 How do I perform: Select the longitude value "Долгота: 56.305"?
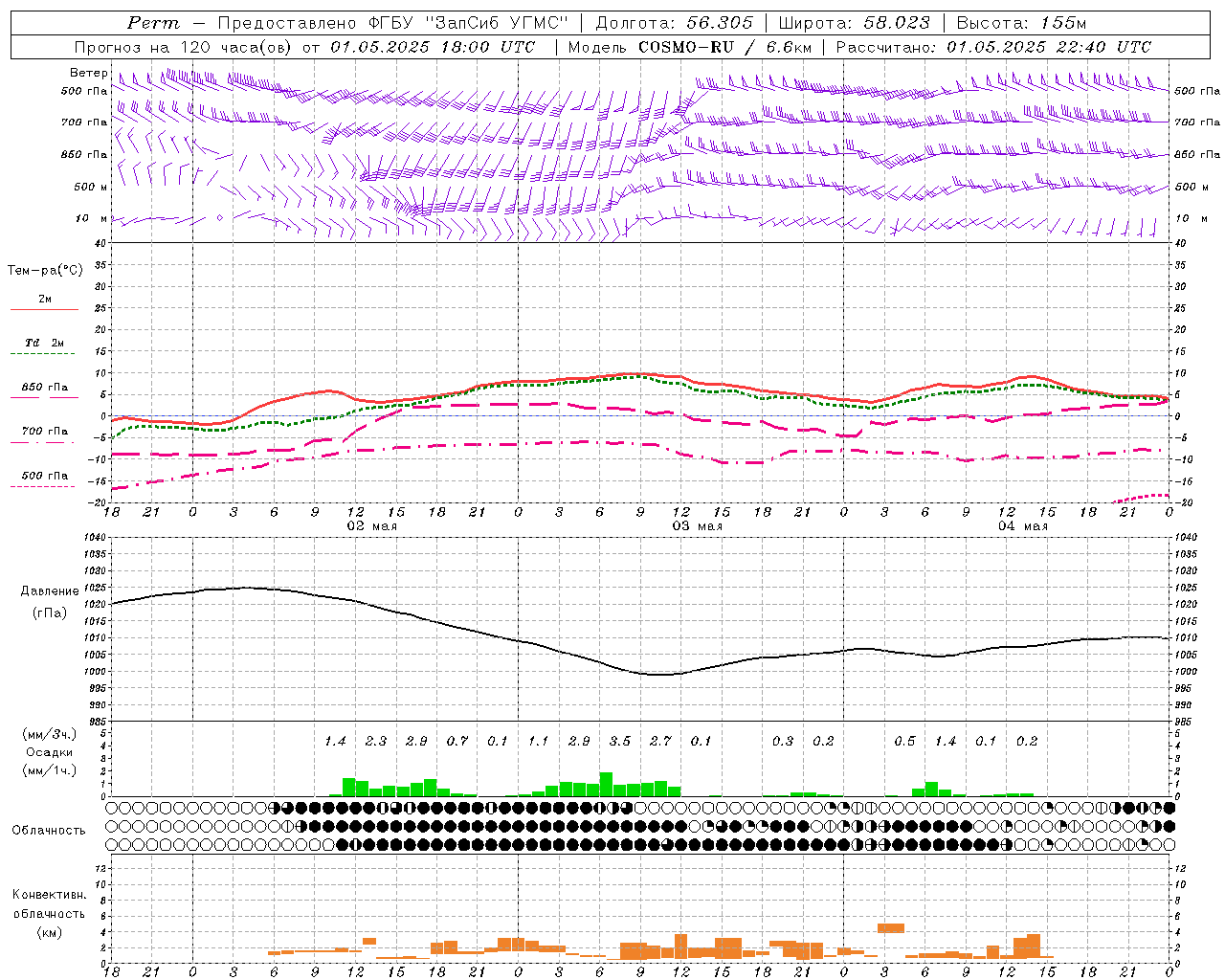pos(675,23)
